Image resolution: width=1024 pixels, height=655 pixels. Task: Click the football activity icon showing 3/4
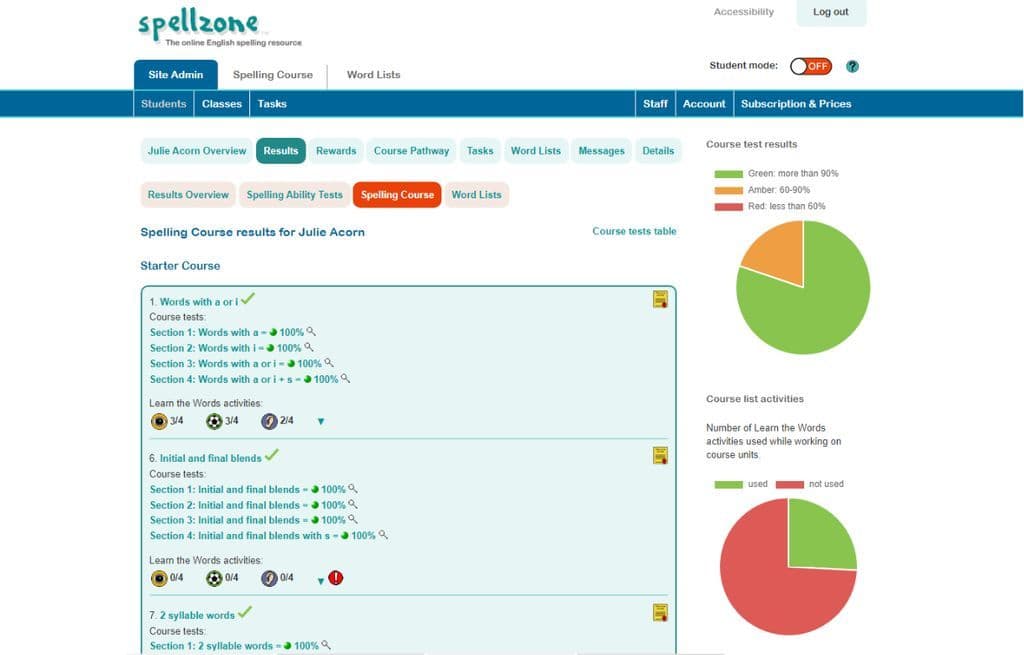pyautogui.click(x=214, y=421)
